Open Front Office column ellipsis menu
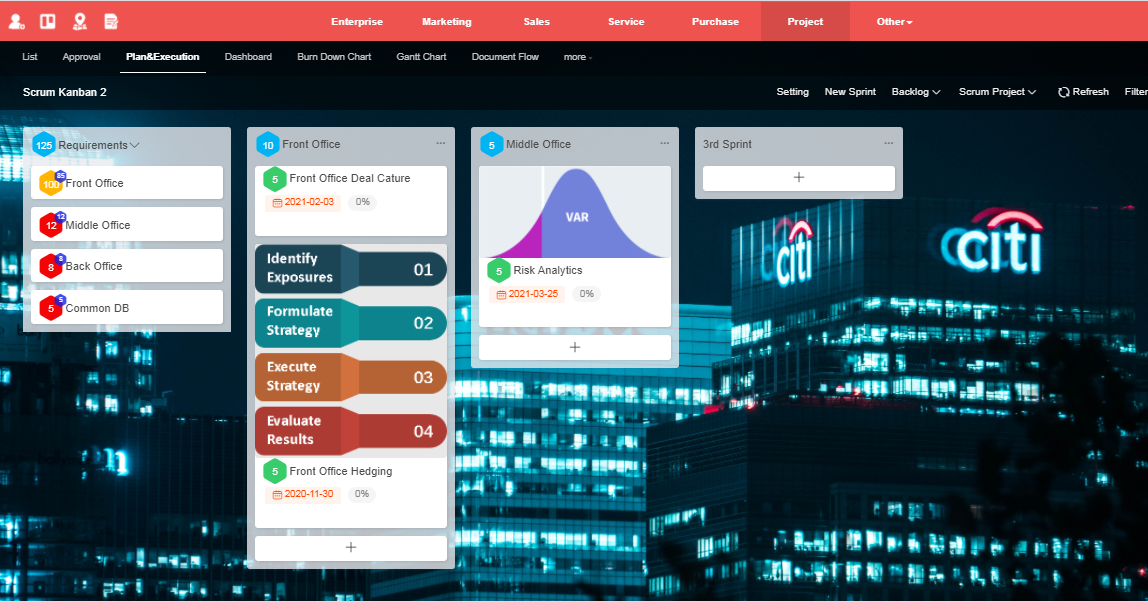Image resolution: width=1148 pixels, height=602 pixels. (440, 144)
